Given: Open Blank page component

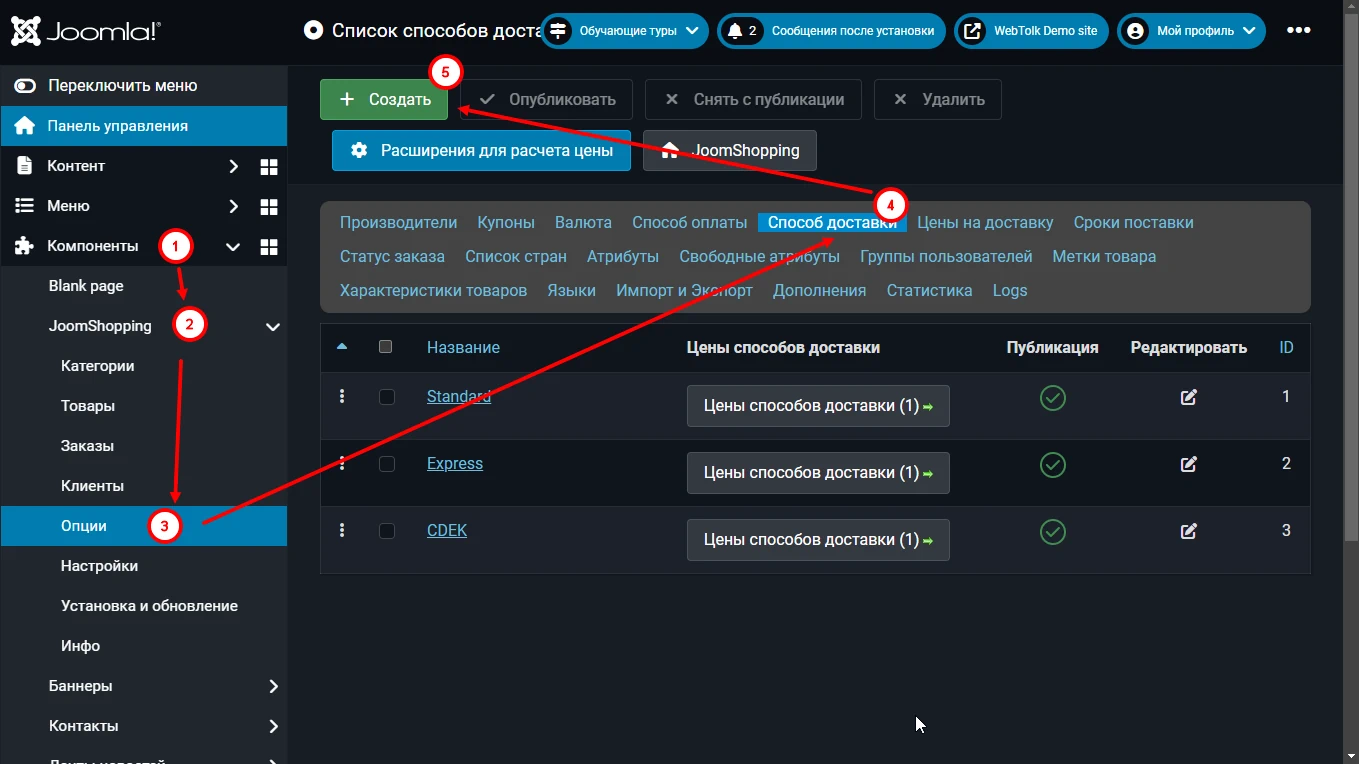Looking at the screenshot, I should 86,286.
